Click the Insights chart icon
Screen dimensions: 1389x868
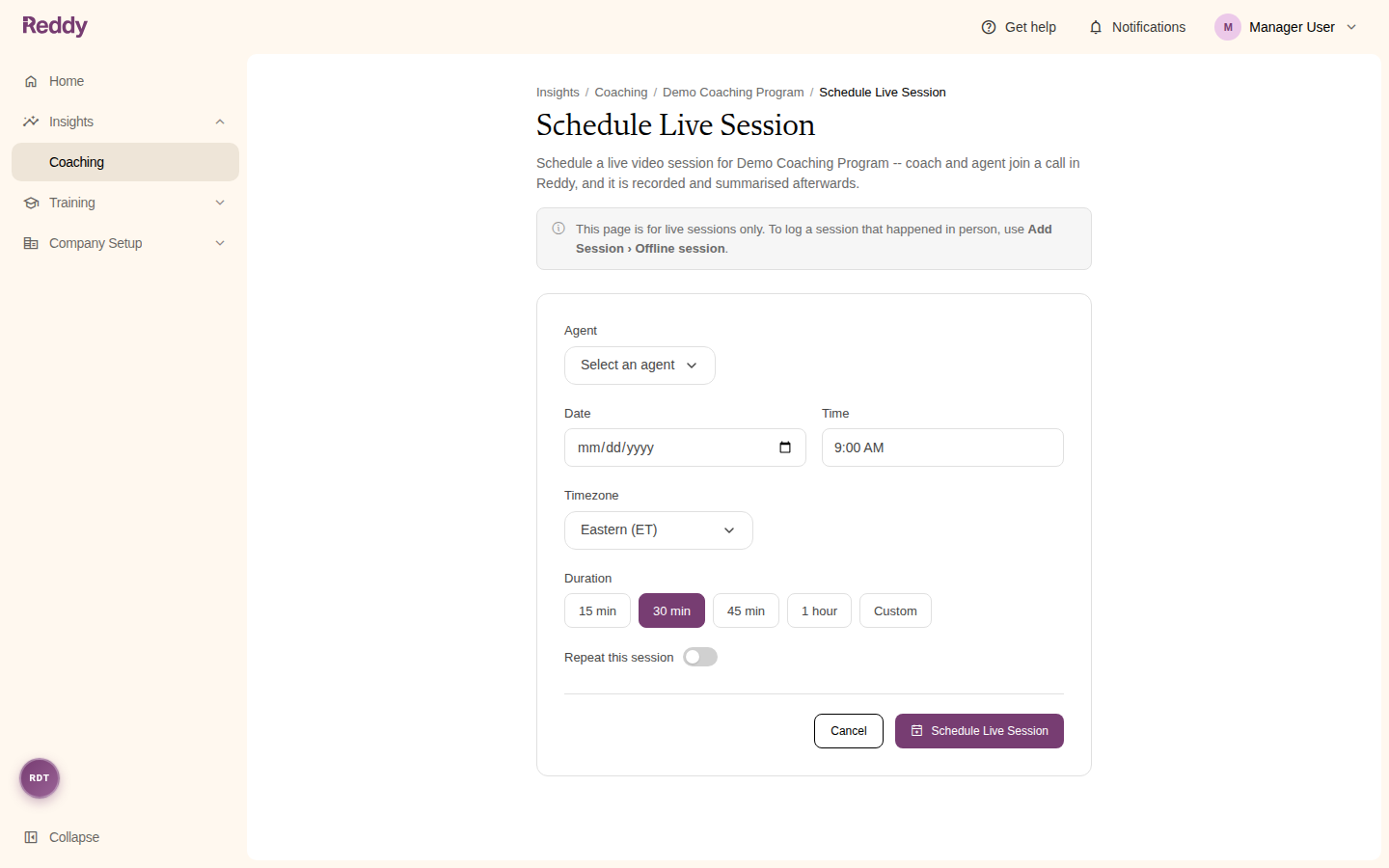coord(31,122)
